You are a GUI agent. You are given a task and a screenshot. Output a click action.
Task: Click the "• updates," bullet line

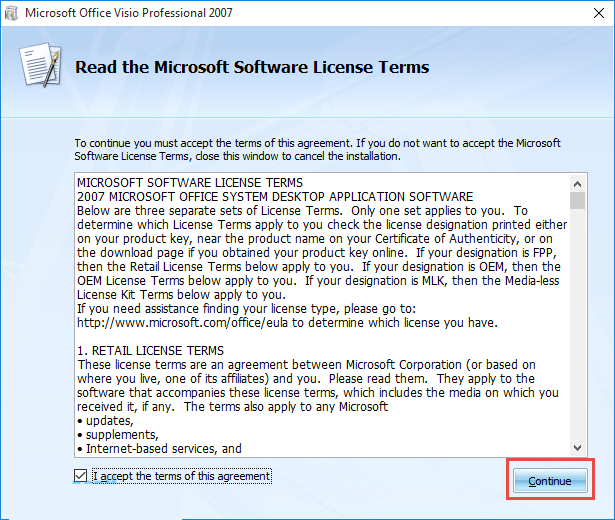(106, 421)
